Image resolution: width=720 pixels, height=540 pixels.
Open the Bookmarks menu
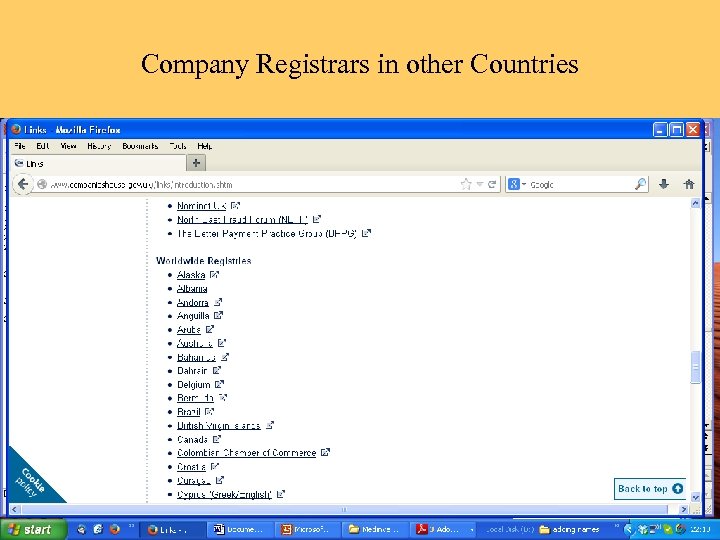tap(140, 146)
